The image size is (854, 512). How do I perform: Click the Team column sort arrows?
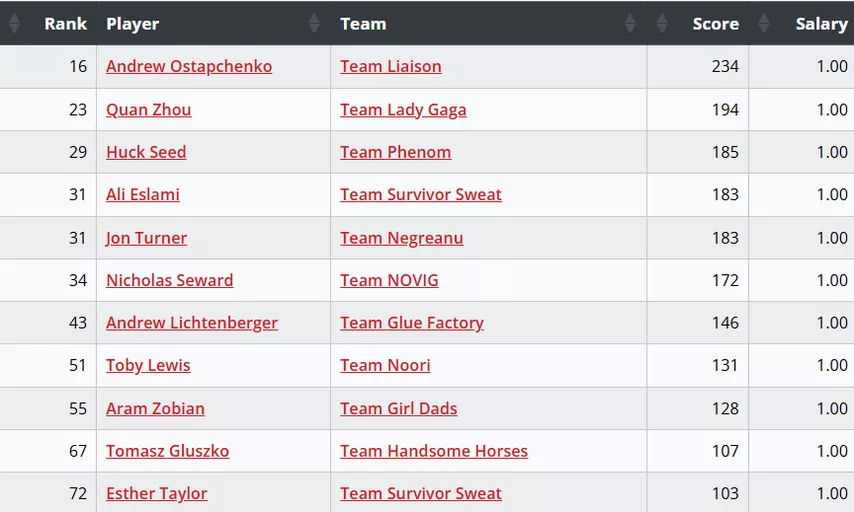tap(630, 23)
